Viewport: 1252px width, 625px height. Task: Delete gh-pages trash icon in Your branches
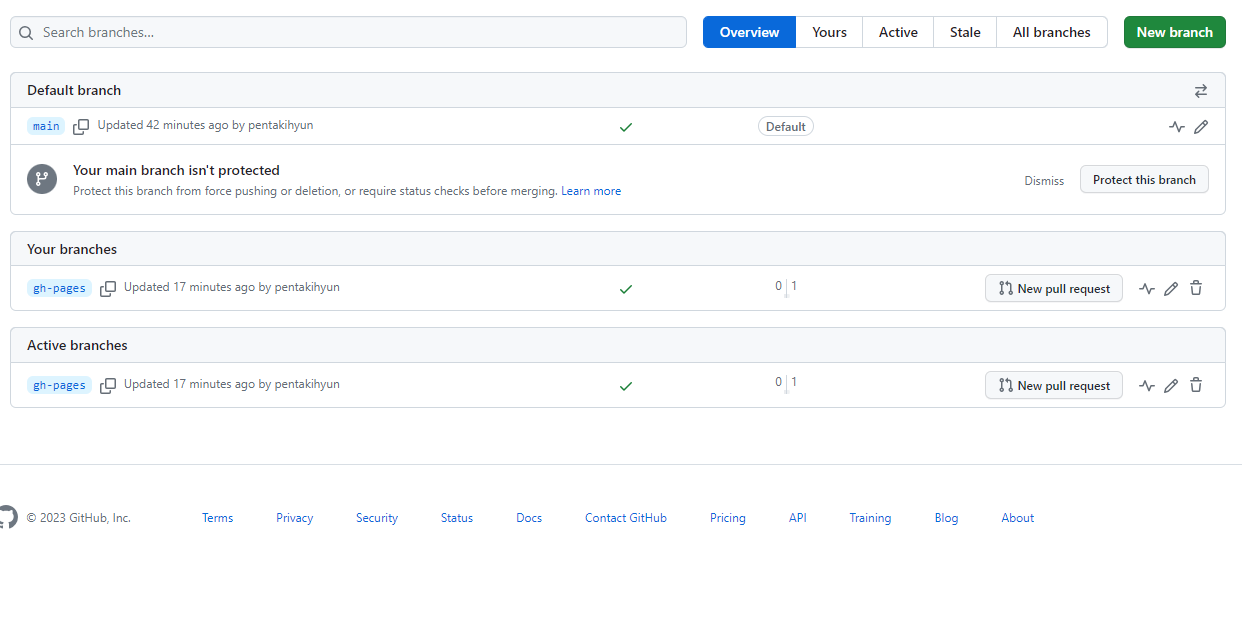click(x=1196, y=288)
